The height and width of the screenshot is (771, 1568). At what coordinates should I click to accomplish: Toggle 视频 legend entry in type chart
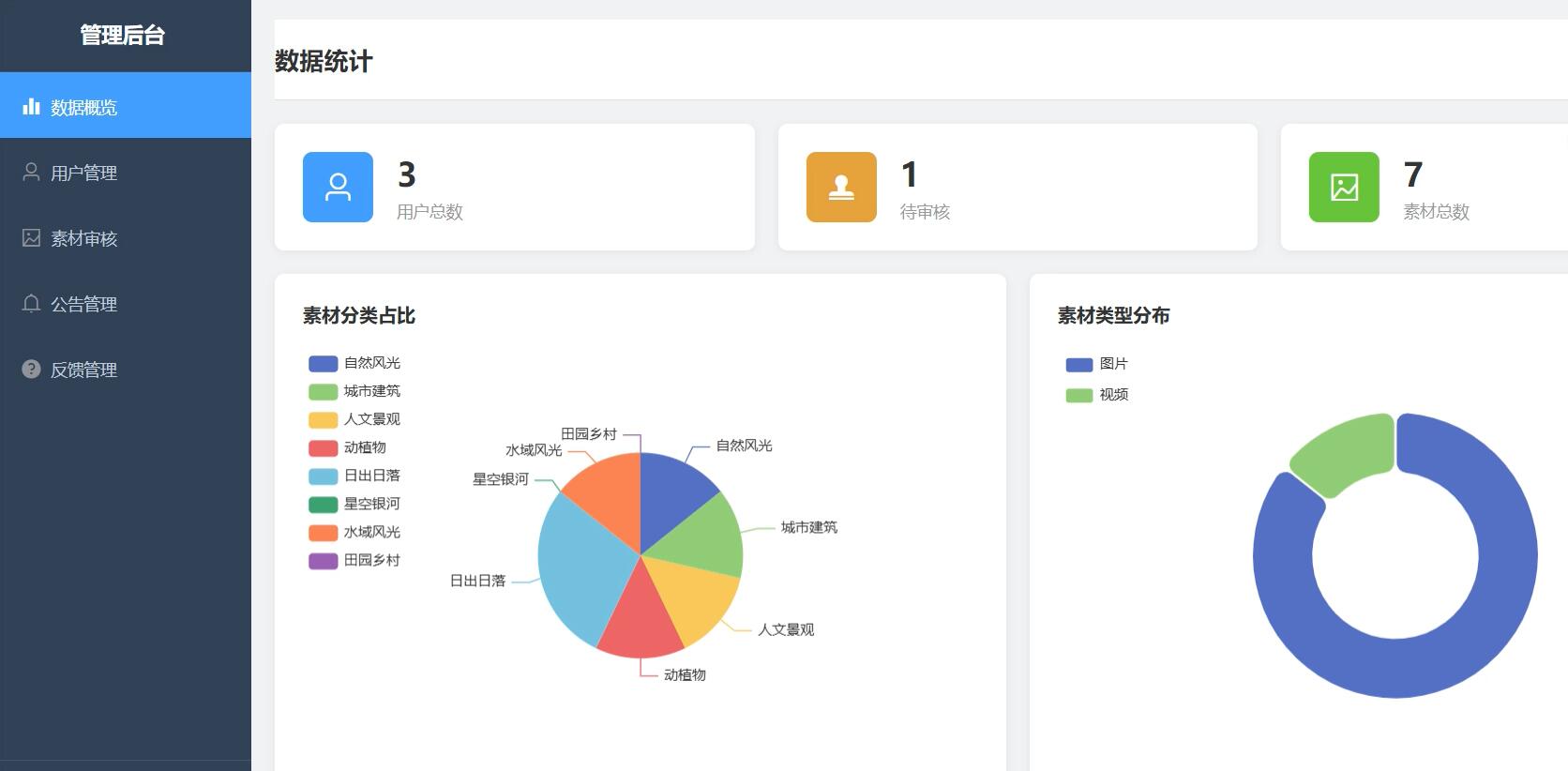click(1097, 395)
